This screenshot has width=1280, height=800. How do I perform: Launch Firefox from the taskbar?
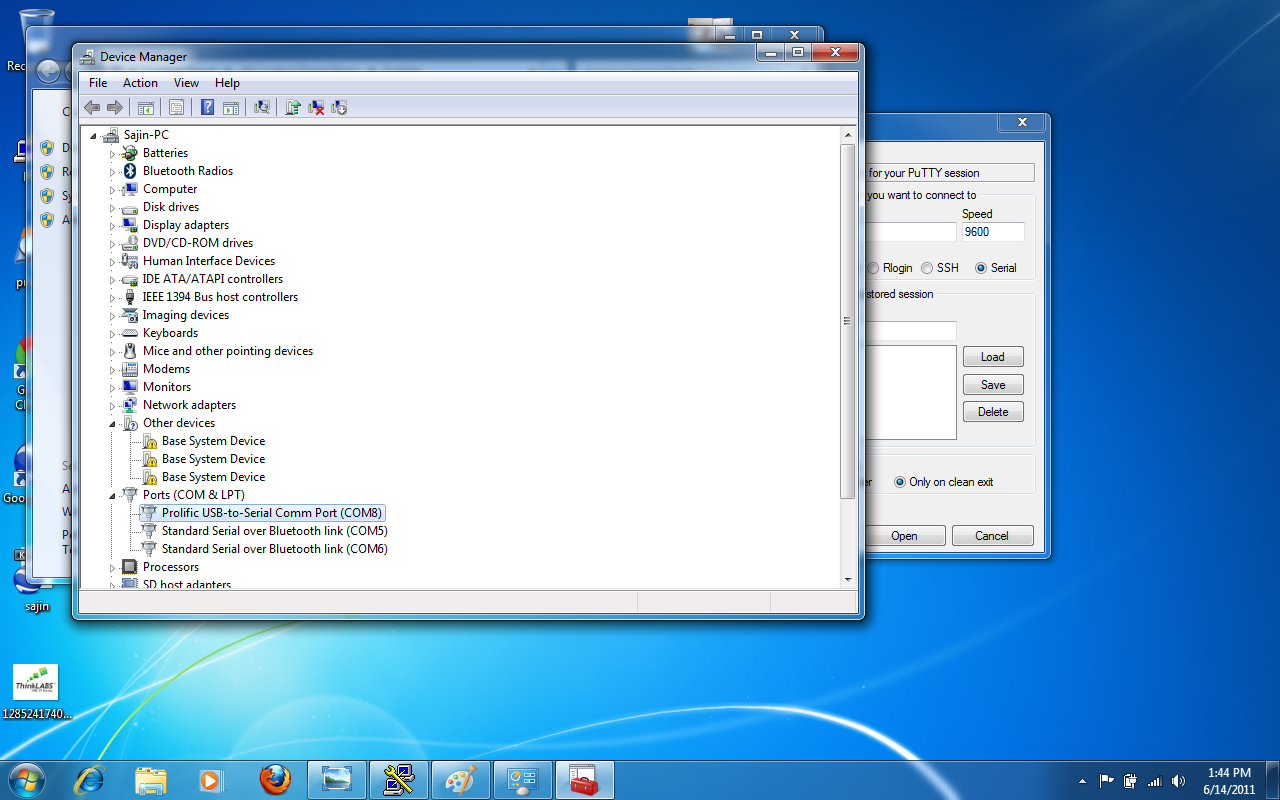[x=275, y=780]
